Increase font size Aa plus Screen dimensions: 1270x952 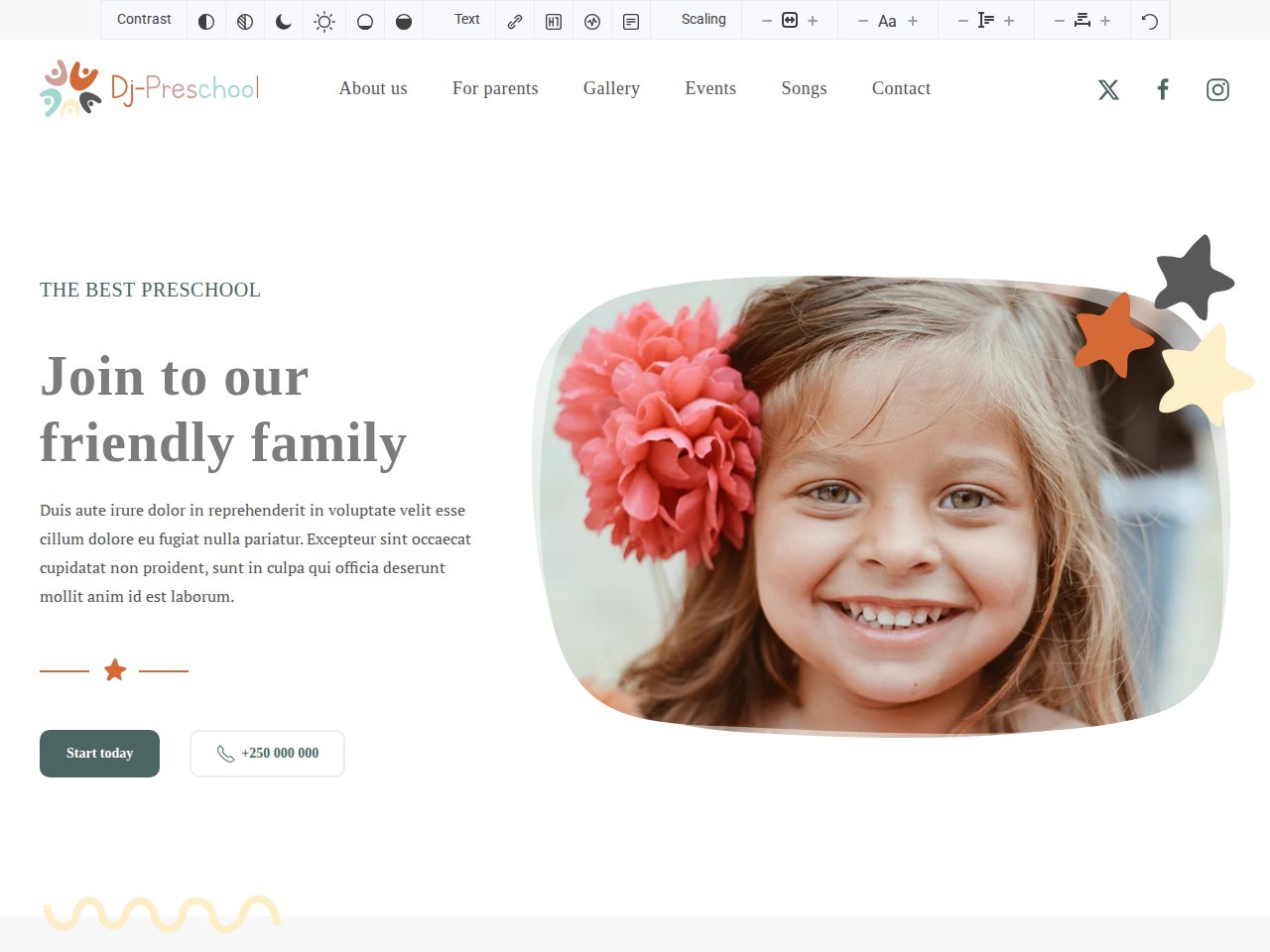(913, 21)
